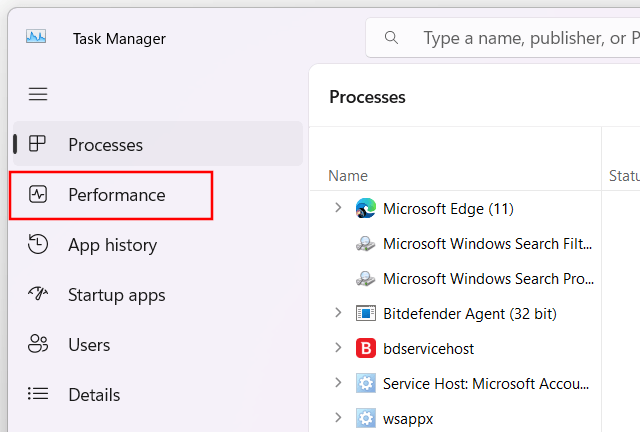Image resolution: width=640 pixels, height=432 pixels.
Task: Toggle the hamburger navigation menu
Action: pos(38,94)
